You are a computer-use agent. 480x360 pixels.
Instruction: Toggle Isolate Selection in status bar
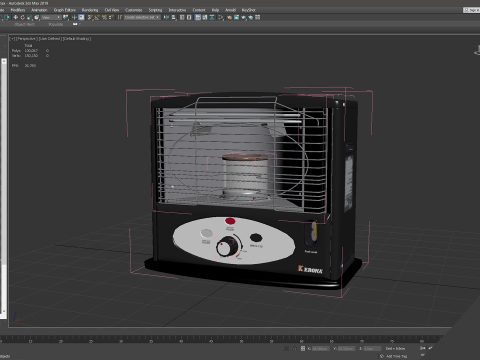click(x=286, y=349)
